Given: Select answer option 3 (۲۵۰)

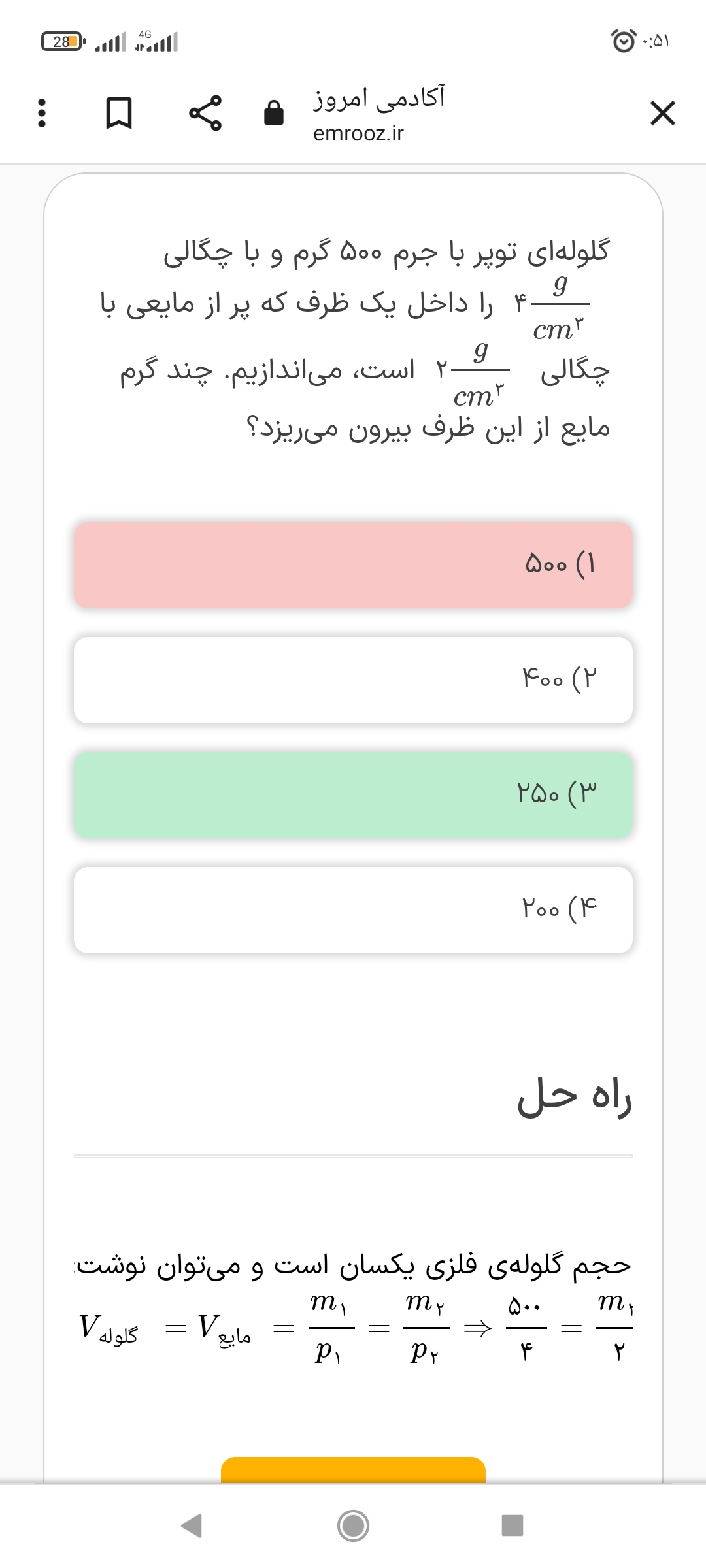Looking at the screenshot, I should tap(353, 794).
